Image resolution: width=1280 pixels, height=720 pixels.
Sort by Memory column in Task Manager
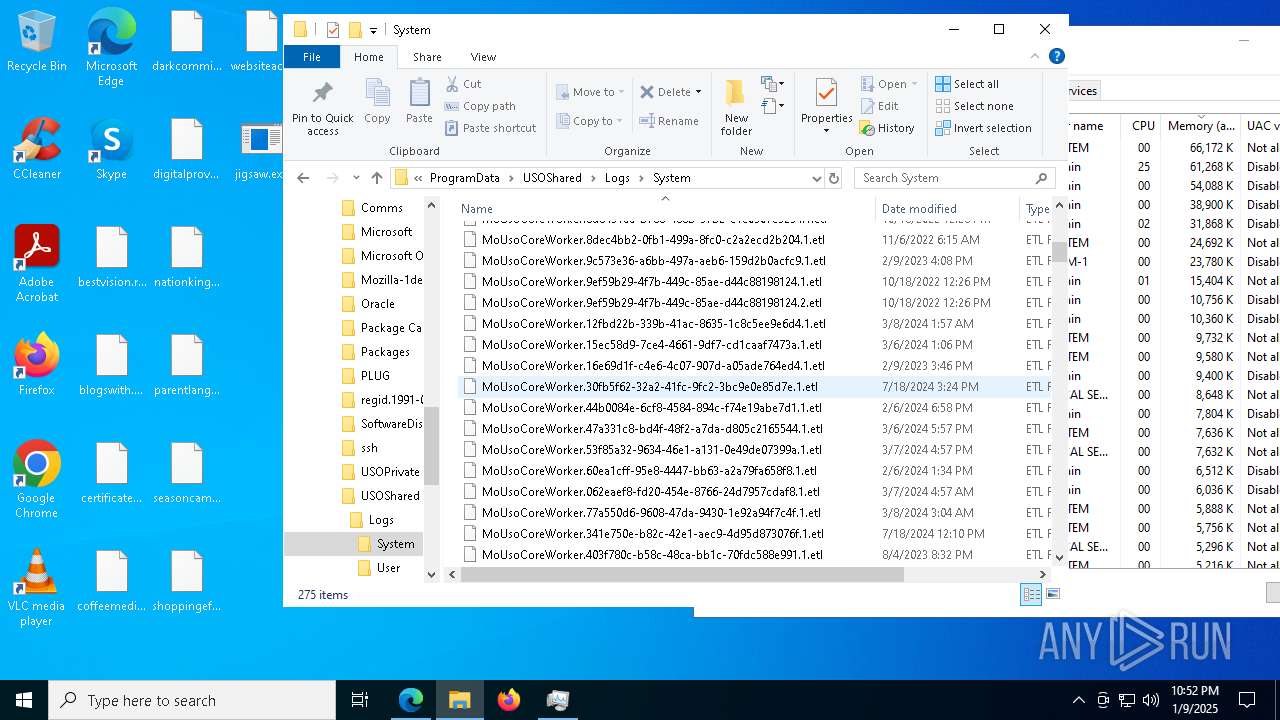(x=1201, y=126)
